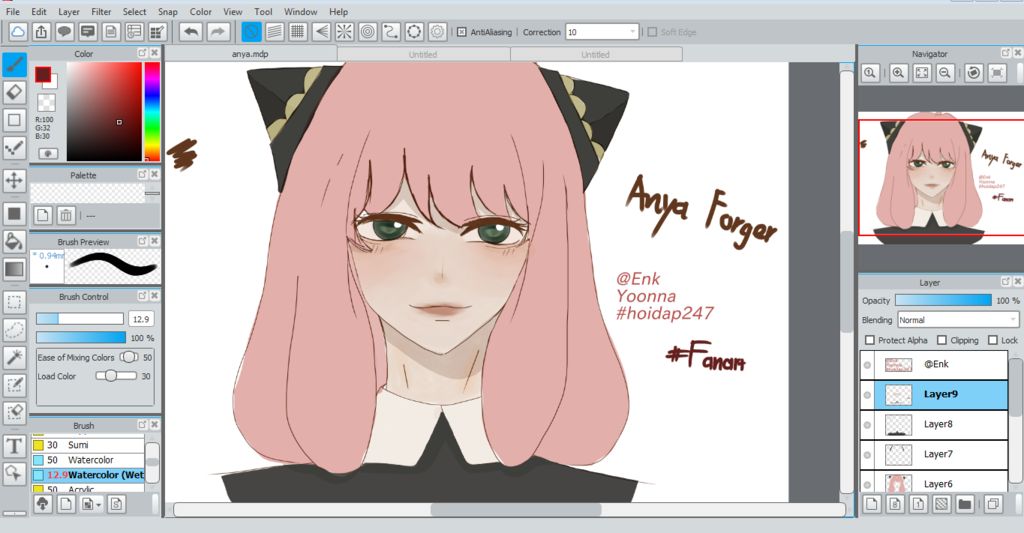Image resolution: width=1024 pixels, height=533 pixels.
Task: Click trash icon in Palette panel
Action: [66, 215]
